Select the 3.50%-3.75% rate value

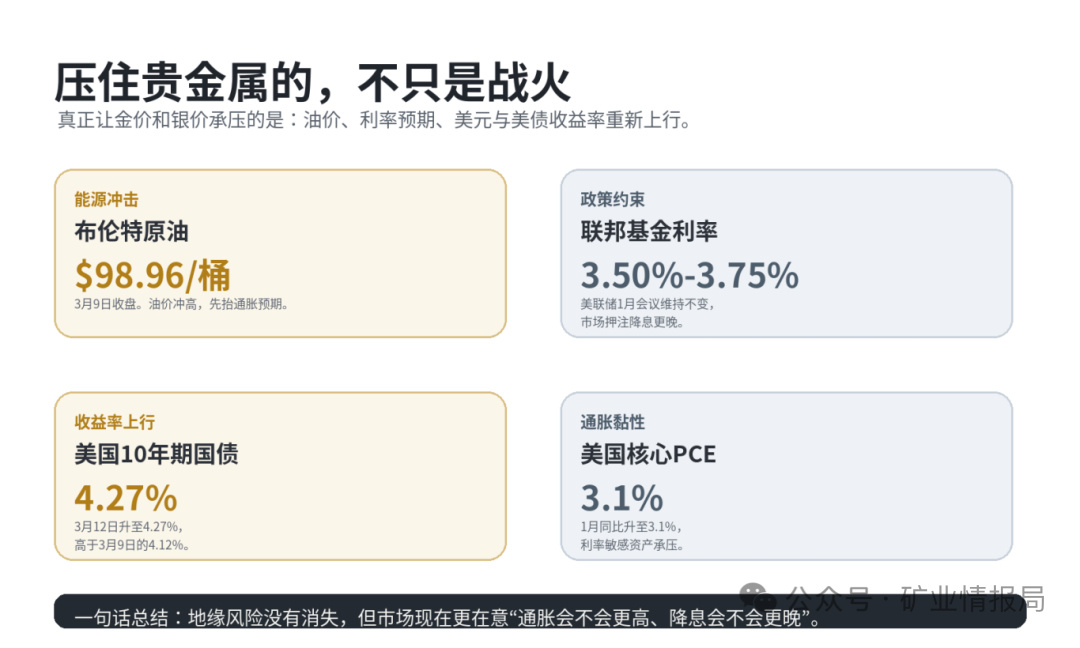point(689,275)
